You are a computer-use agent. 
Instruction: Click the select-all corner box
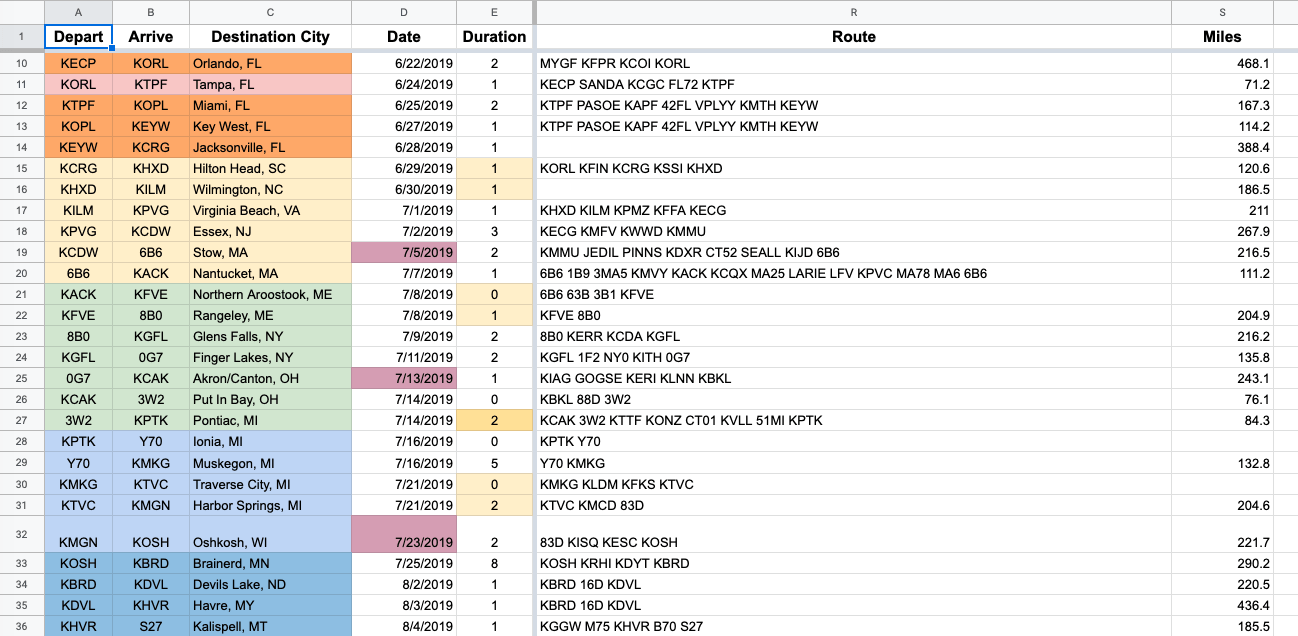[x=21, y=12]
